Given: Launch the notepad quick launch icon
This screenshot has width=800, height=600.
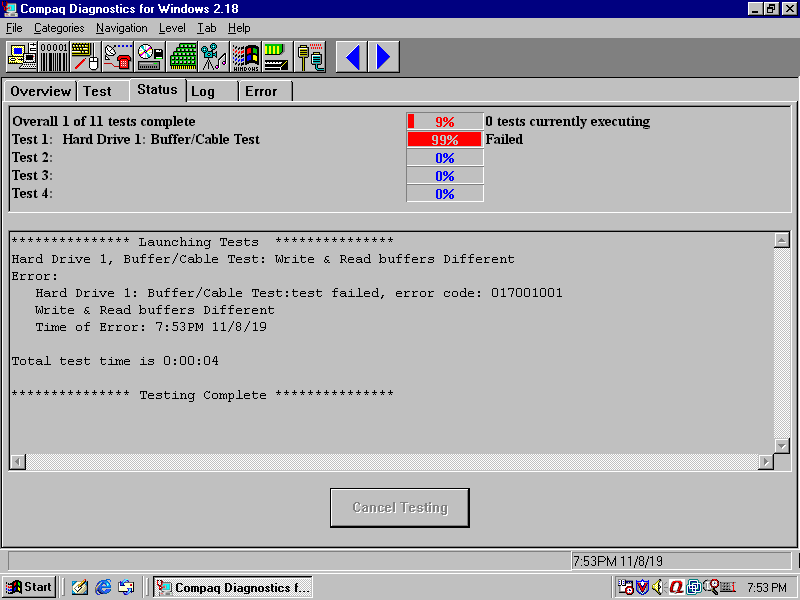Looking at the screenshot, I should coord(80,587).
